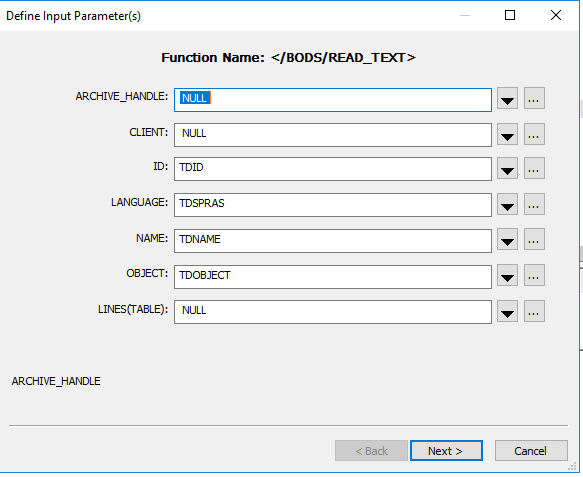Image resolution: width=583 pixels, height=477 pixels.
Task: Focus the OBJECT field containing TDOBJECT
Action: (333, 277)
